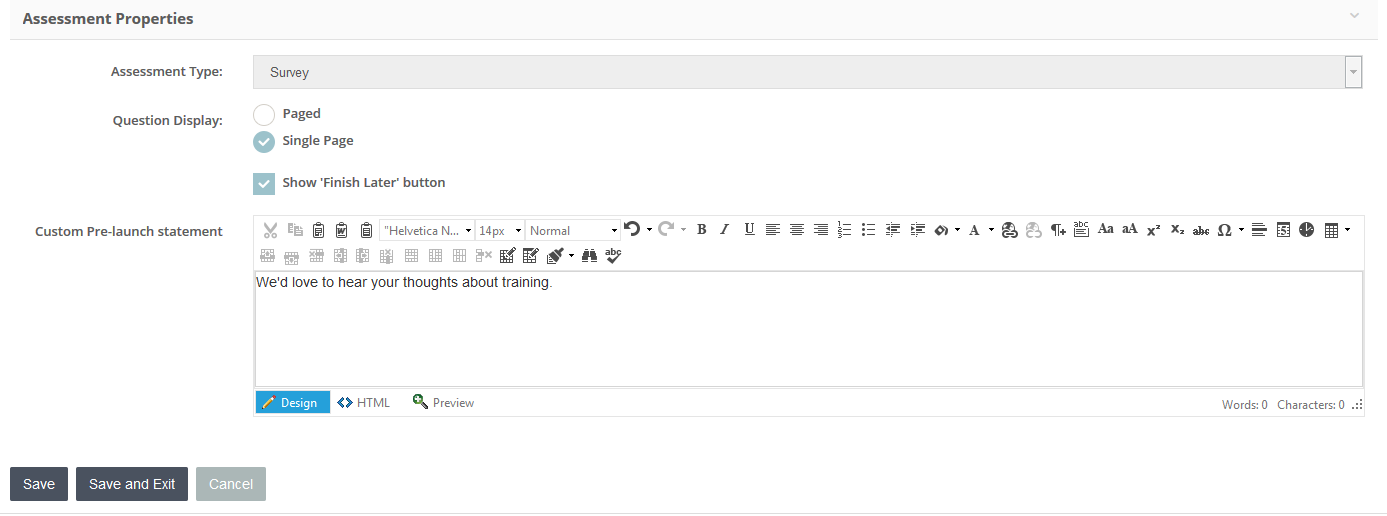
Task: Apply italic formatting to text
Action: pyautogui.click(x=725, y=230)
